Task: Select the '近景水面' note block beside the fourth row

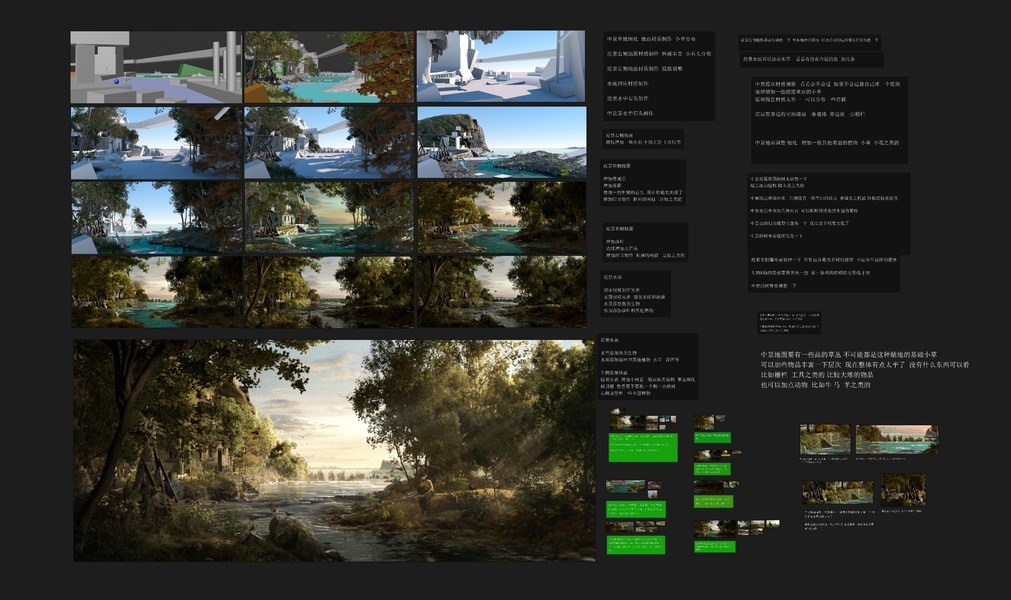Action: point(636,294)
